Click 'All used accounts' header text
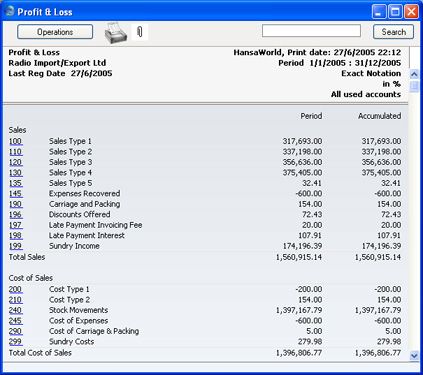 366,95
